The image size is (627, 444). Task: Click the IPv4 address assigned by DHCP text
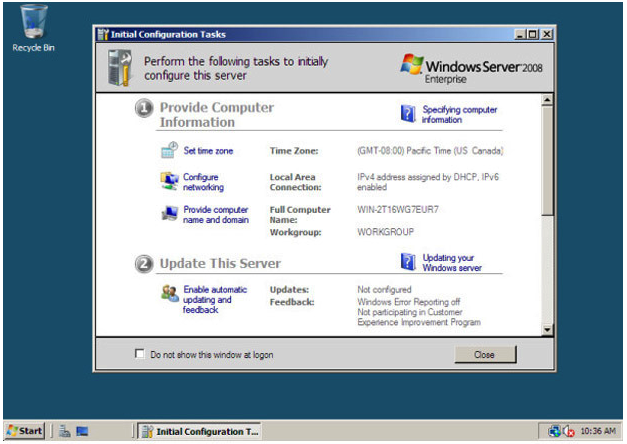tap(428, 182)
